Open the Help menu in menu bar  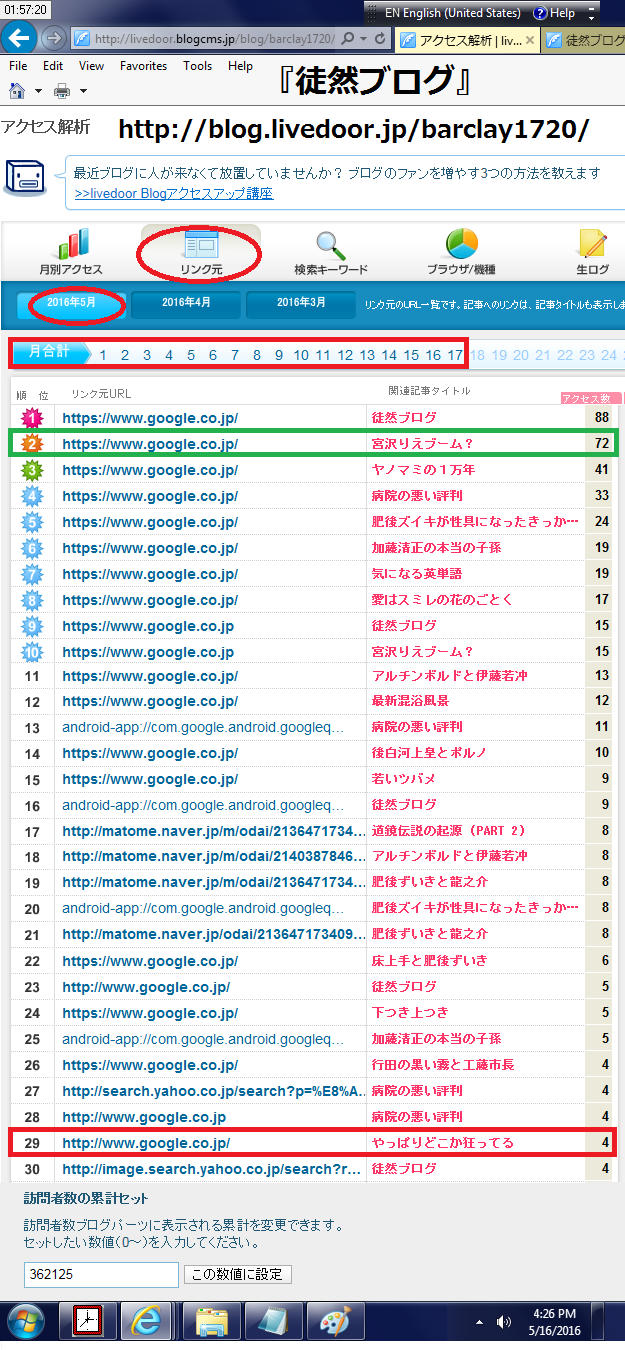pyautogui.click(x=240, y=65)
